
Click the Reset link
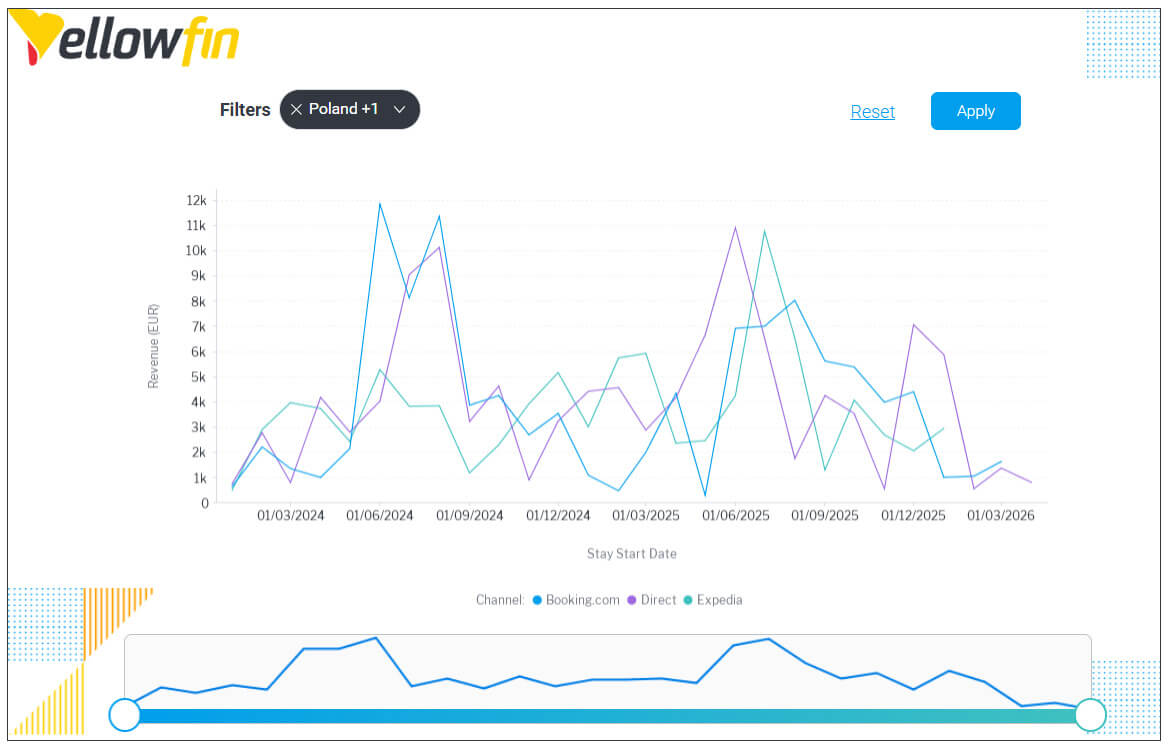pos(872,111)
